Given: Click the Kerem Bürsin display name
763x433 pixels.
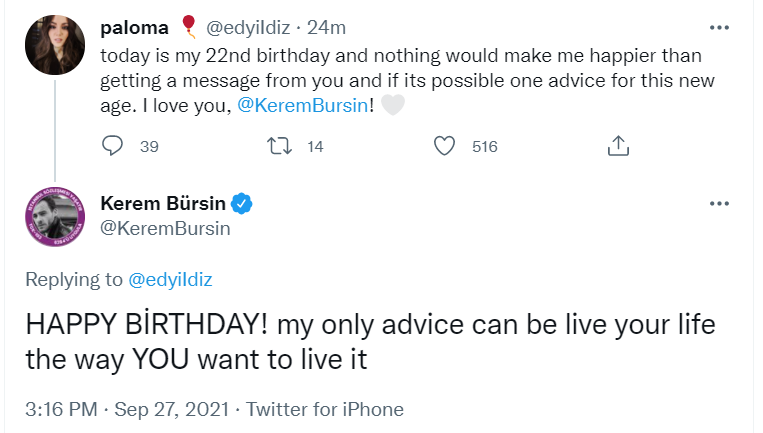Looking at the screenshot, I should pyautogui.click(x=164, y=204).
